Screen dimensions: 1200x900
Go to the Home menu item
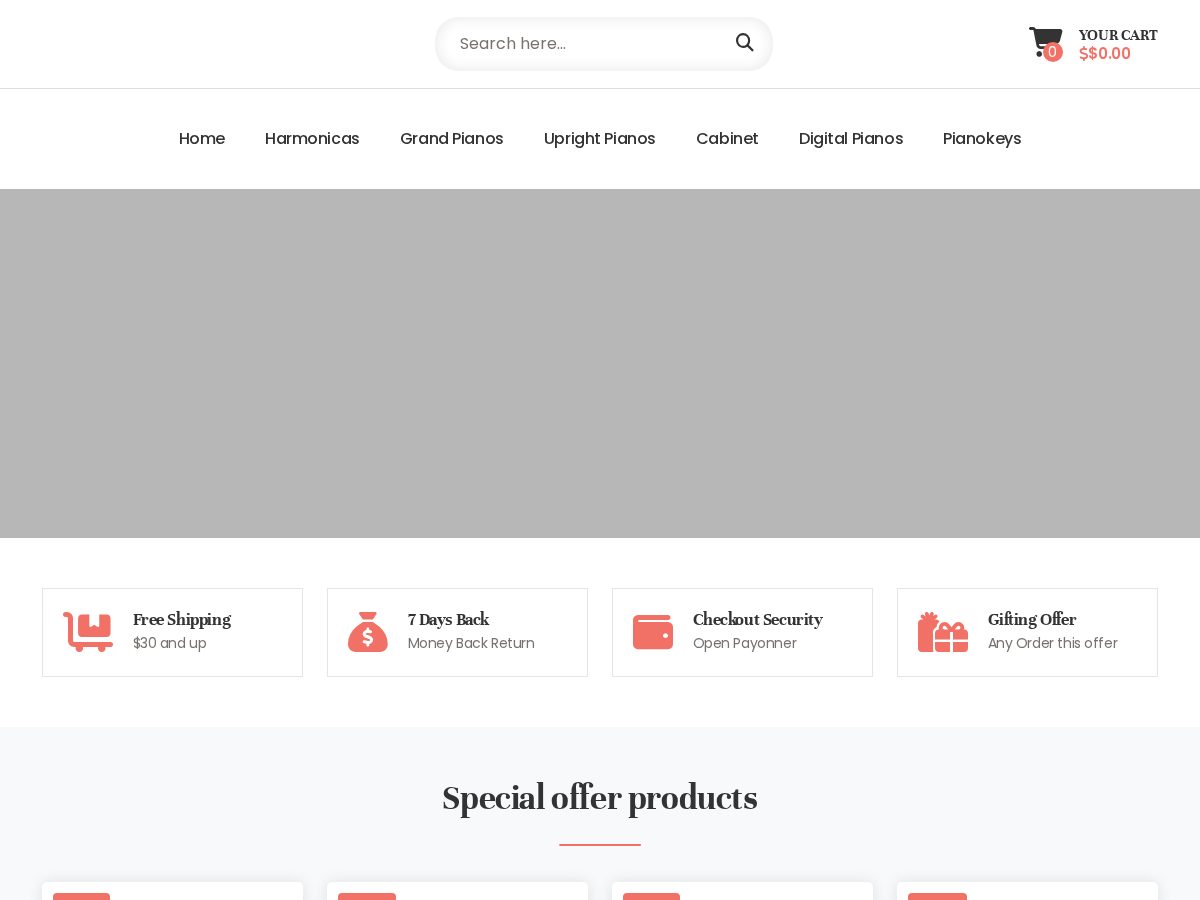pos(202,138)
